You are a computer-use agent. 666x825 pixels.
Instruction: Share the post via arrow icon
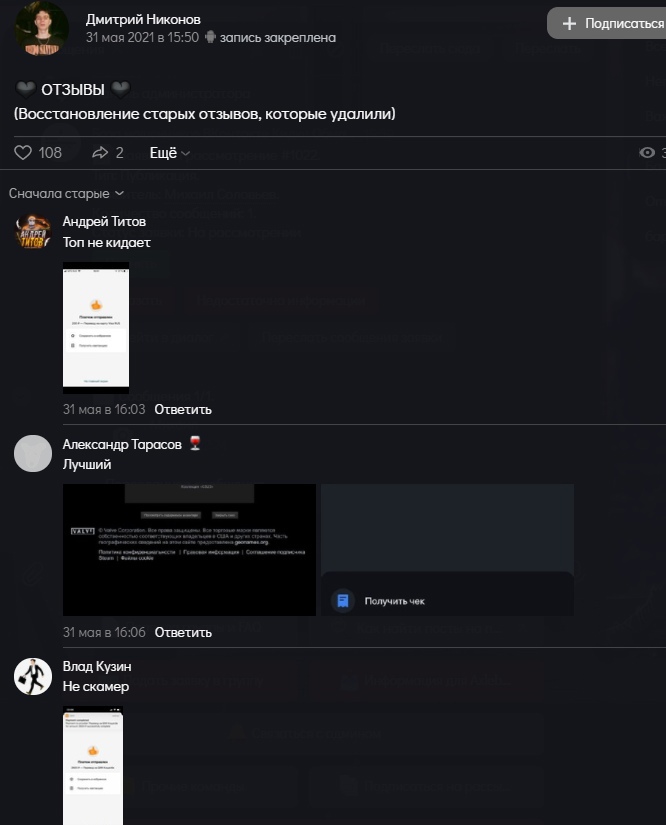click(100, 153)
